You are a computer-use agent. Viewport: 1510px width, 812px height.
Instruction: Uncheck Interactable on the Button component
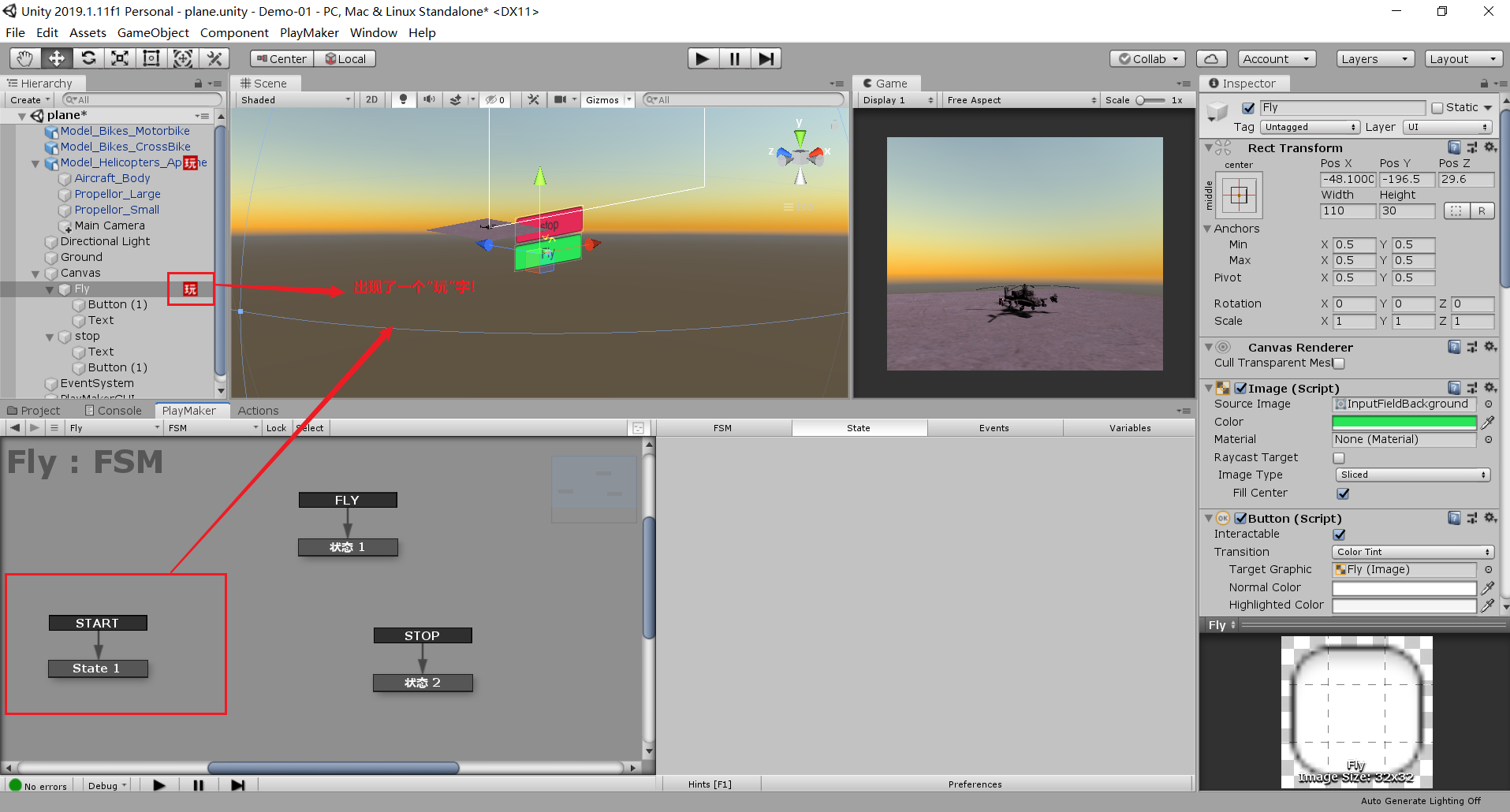[1339, 534]
